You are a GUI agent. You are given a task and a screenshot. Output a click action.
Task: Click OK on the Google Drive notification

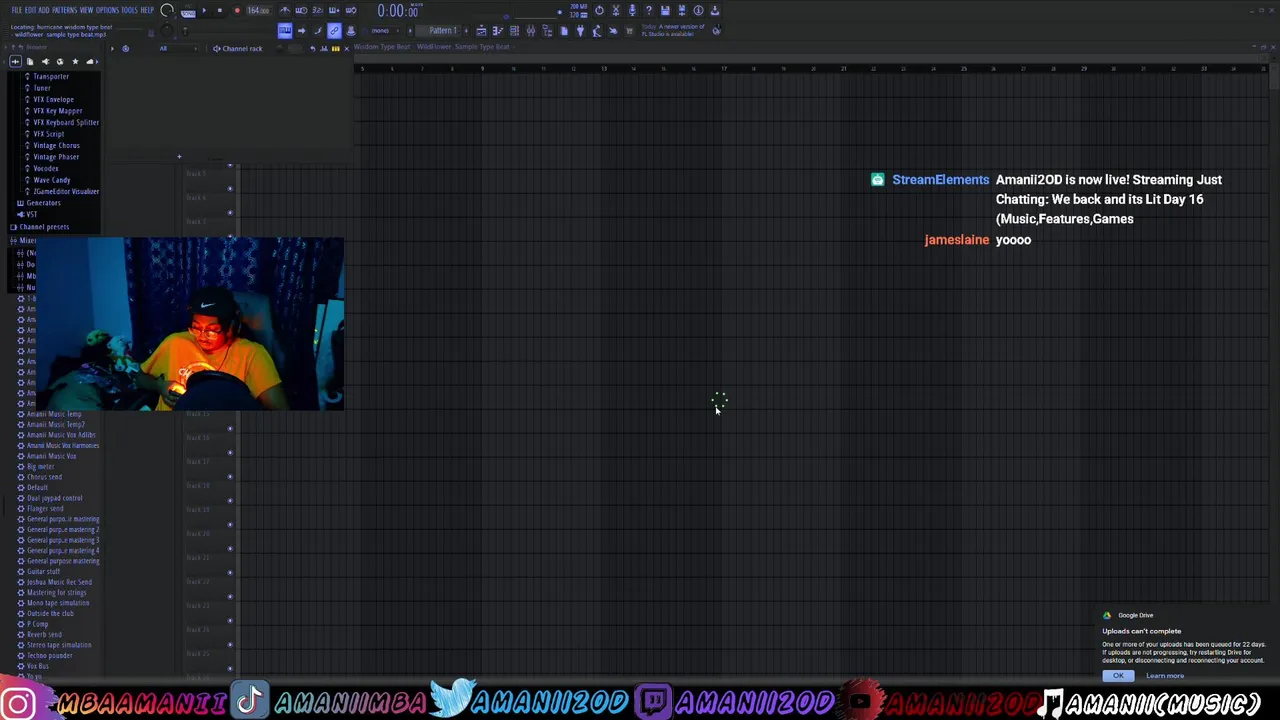pyautogui.click(x=1118, y=676)
